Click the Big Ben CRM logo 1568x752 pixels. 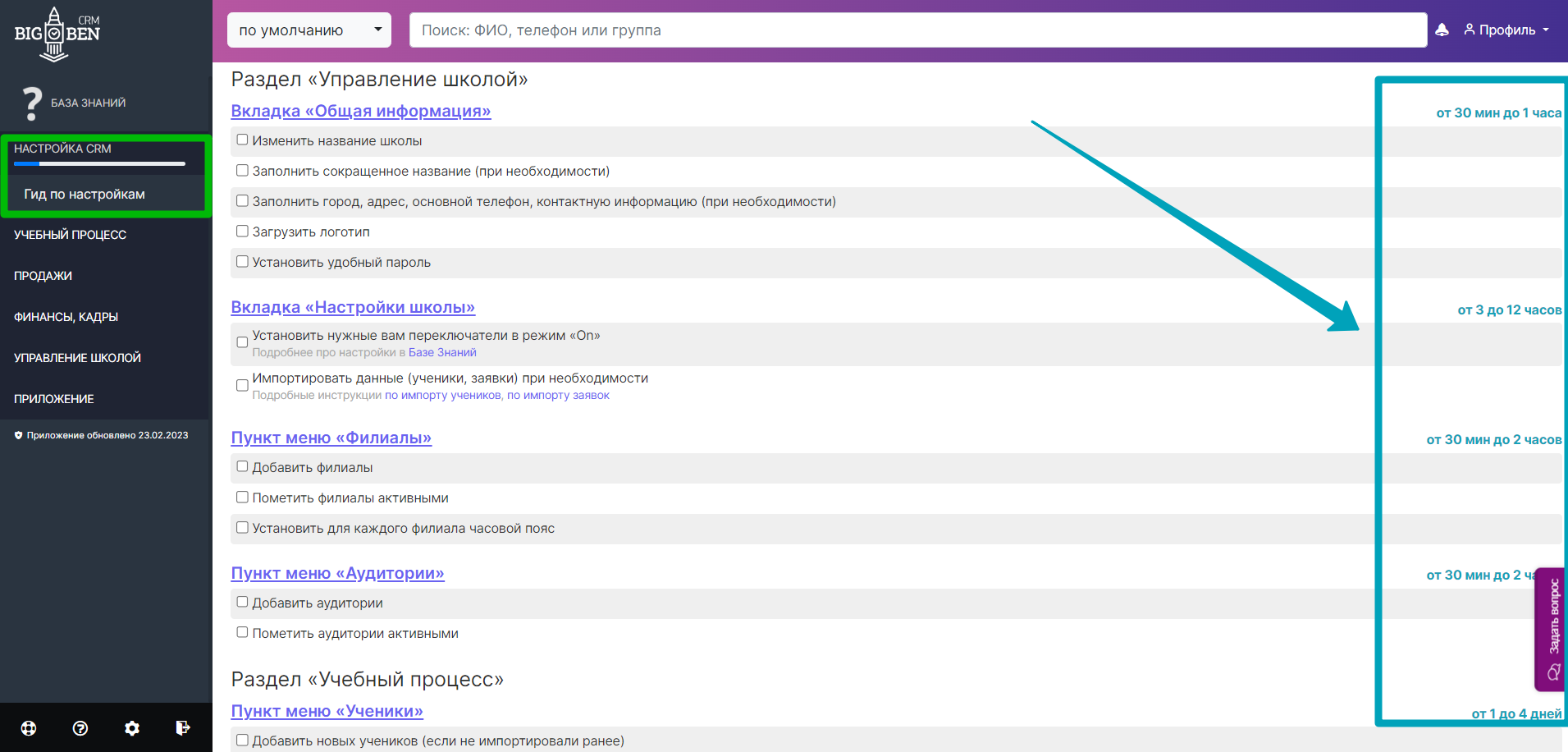coord(57,34)
